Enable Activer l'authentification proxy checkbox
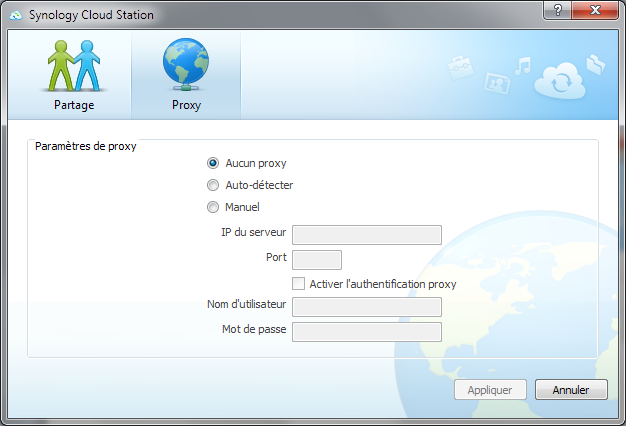626x426 pixels. tap(298, 284)
